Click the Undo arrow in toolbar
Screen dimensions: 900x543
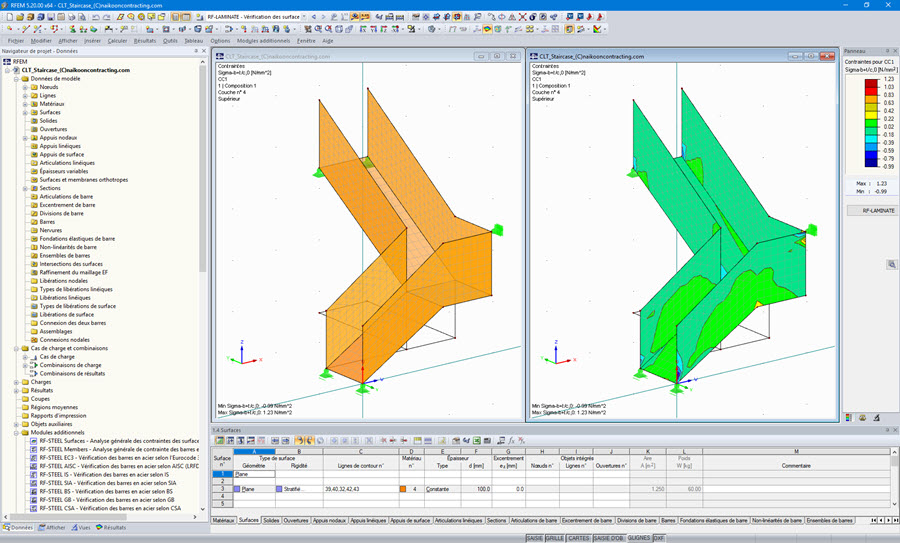(96, 17)
